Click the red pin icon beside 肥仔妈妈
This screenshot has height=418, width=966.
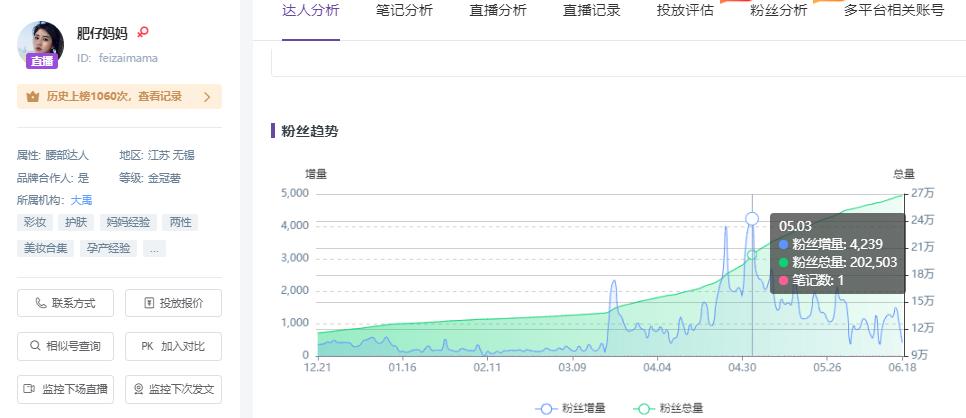(x=142, y=33)
